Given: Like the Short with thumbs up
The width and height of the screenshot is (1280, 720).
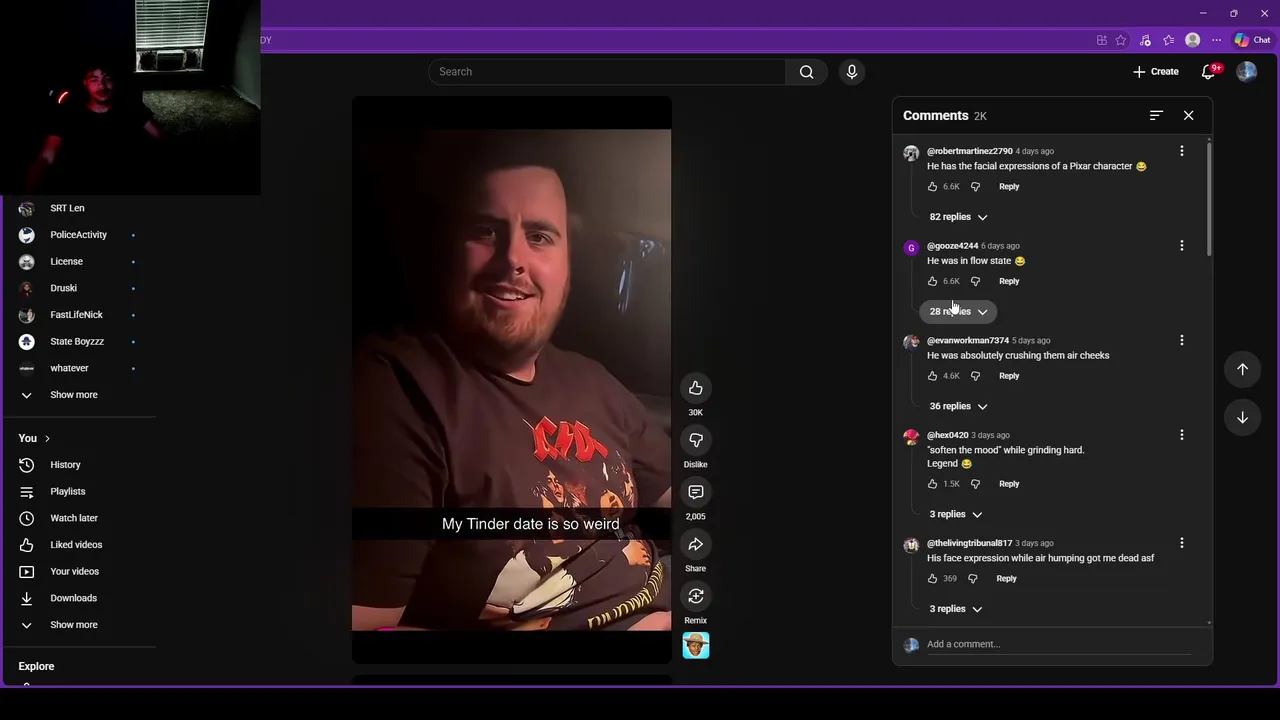Looking at the screenshot, I should click(x=696, y=388).
